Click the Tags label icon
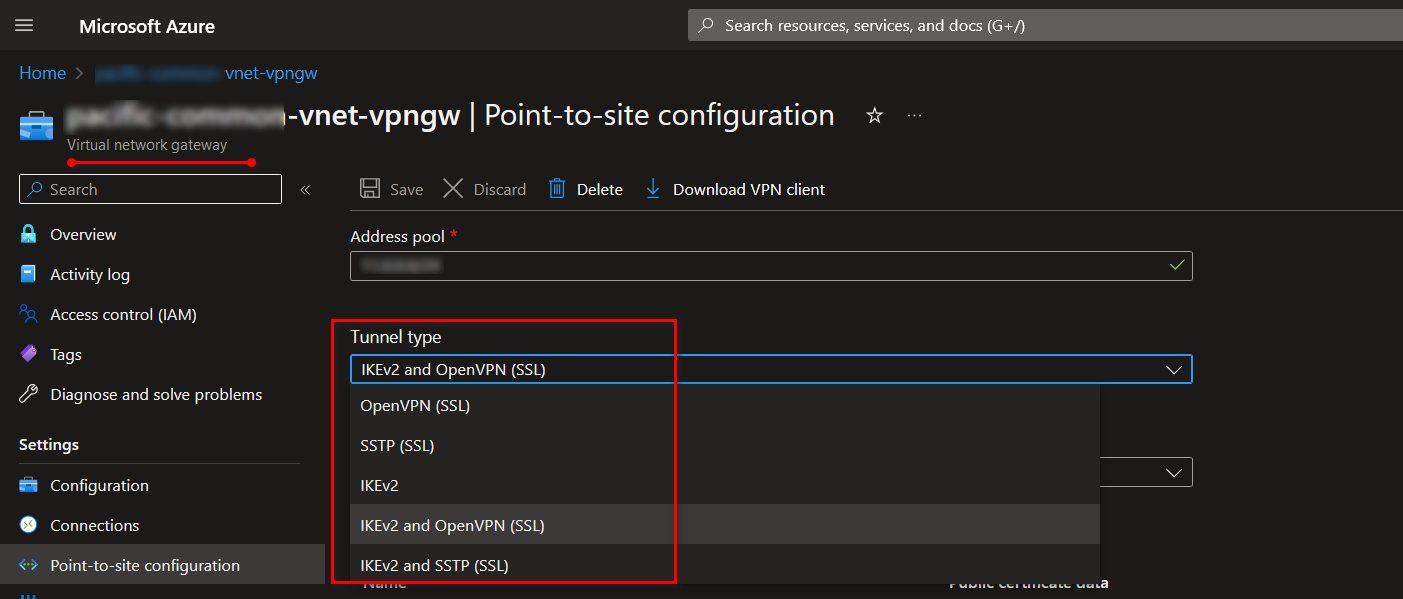Screen dimensions: 1403x599 click(29, 354)
